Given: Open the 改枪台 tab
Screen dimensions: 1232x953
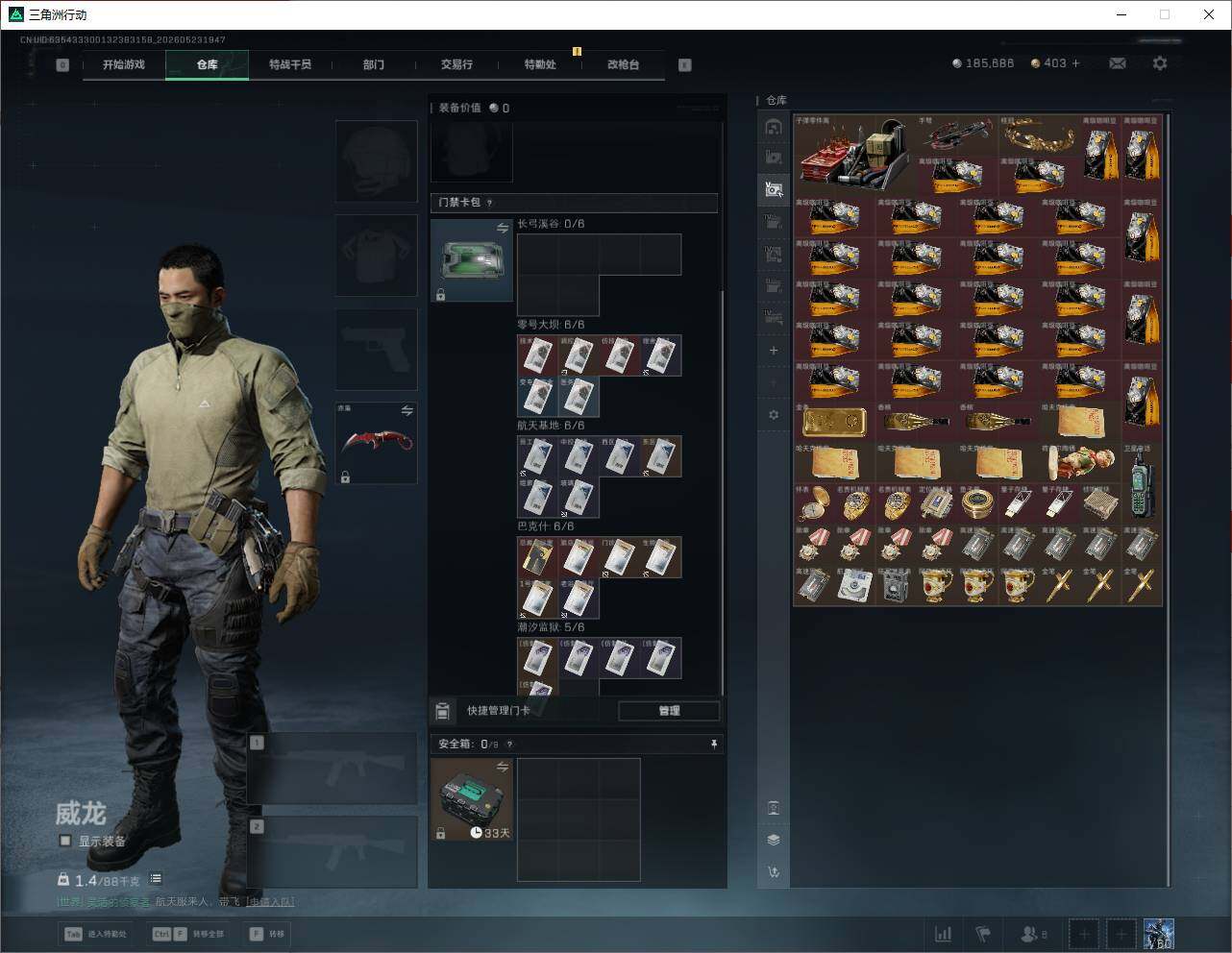Looking at the screenshot, I should [x=623, y=64].
